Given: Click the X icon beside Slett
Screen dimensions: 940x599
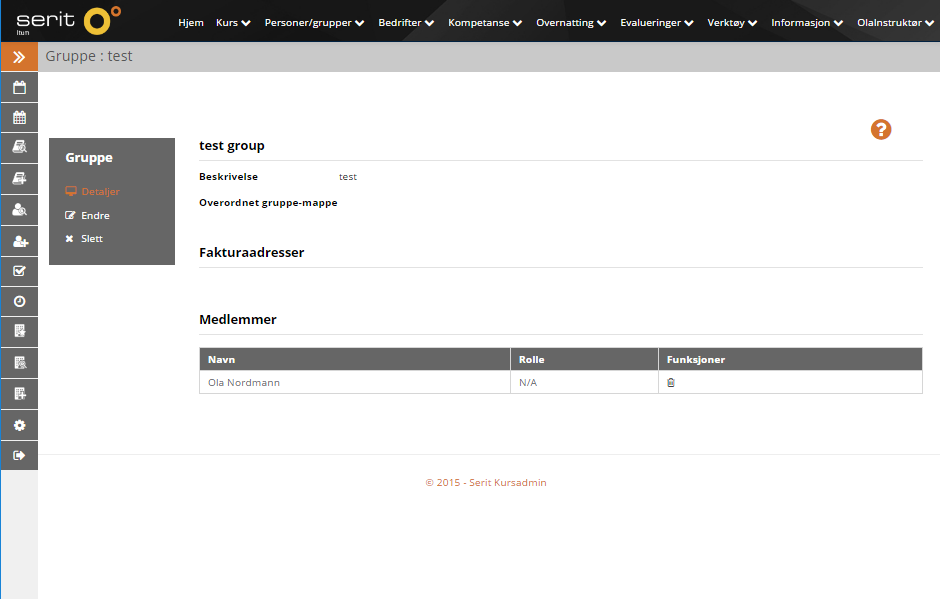Looking at the screenshot, I should (70, 239).
